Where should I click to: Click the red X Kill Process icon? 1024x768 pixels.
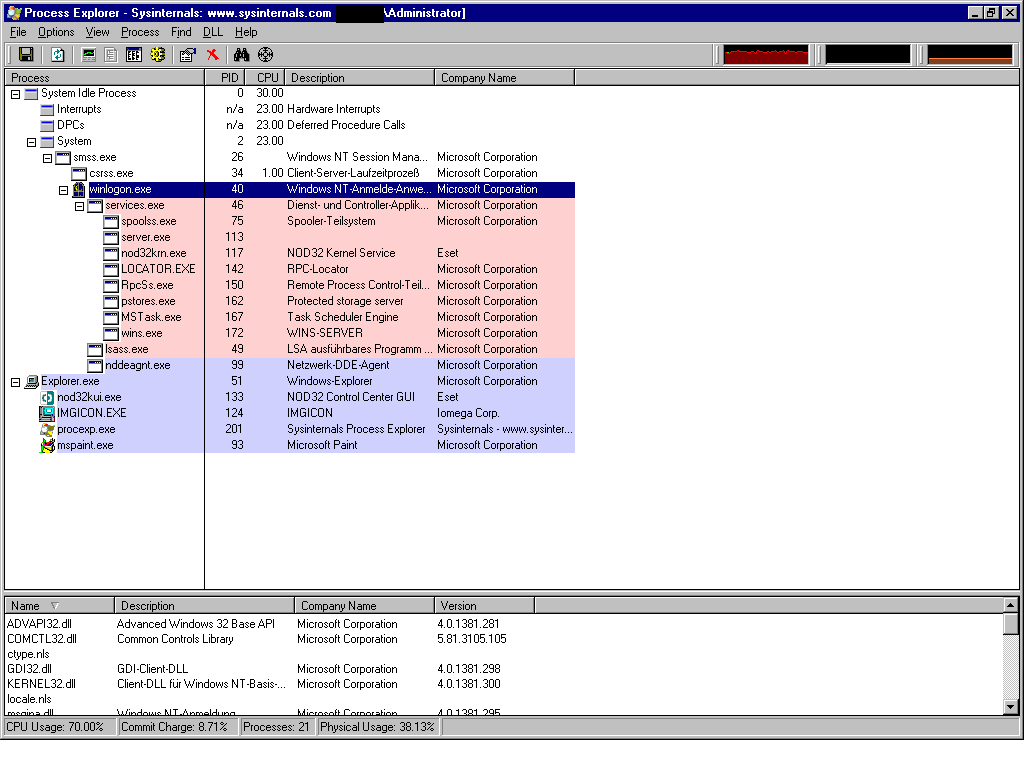(212, 55)
